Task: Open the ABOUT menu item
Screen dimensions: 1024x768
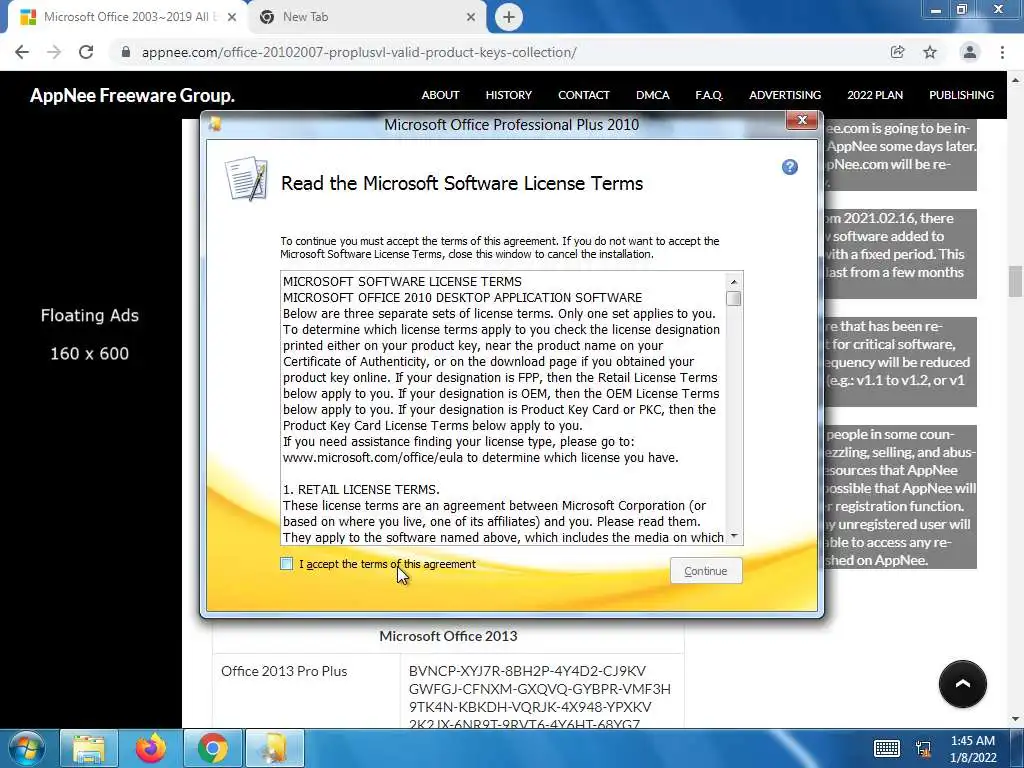Action: (x=440, y=95)
